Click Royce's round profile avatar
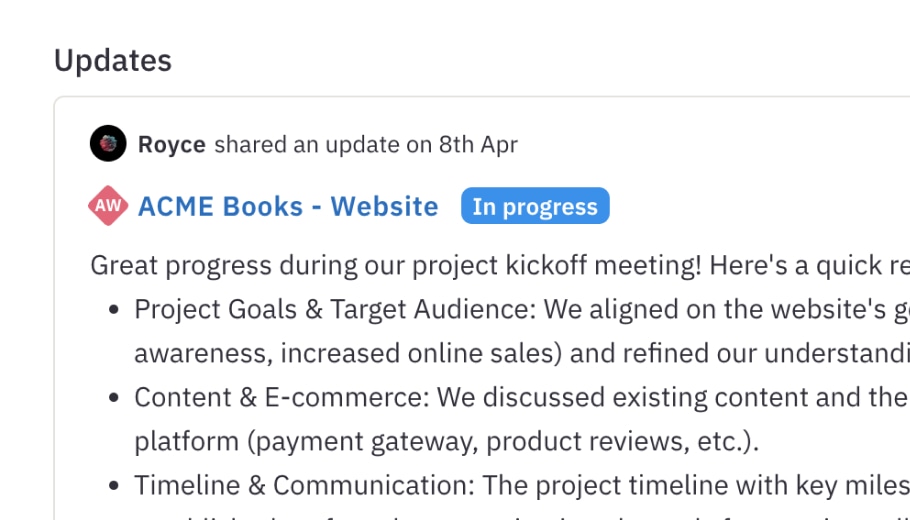Viewport: 910px width, 520px height. coord(108,143)
